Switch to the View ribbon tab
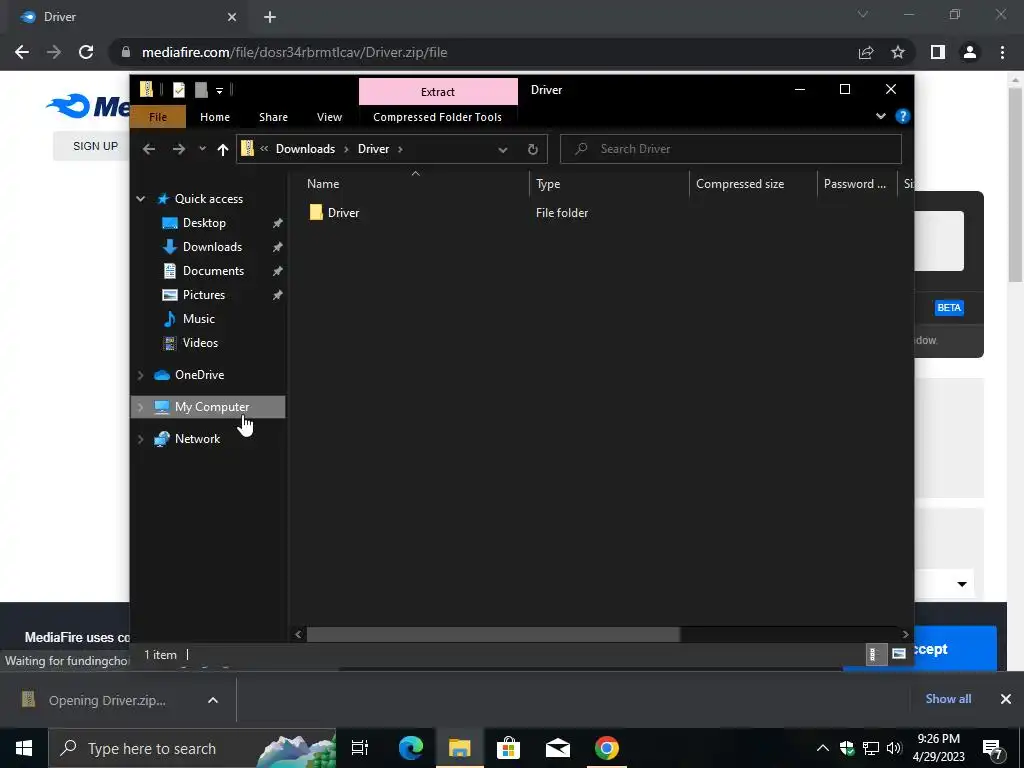 [x=329, y=117]
